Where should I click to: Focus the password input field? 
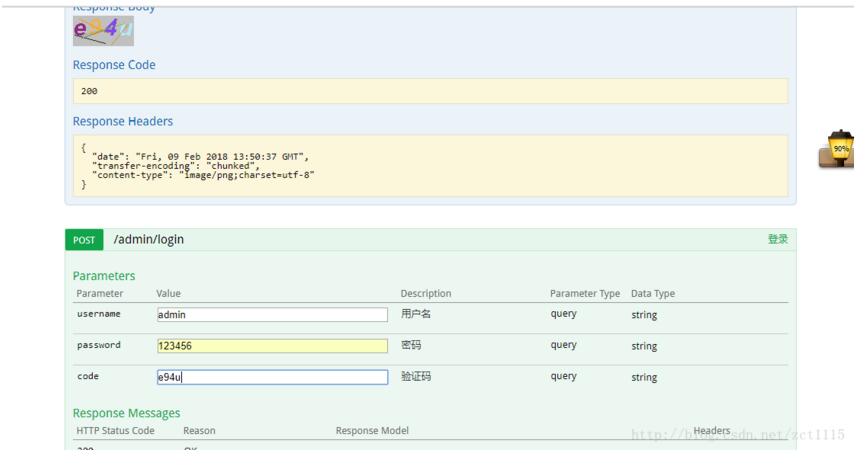(272, 346)
